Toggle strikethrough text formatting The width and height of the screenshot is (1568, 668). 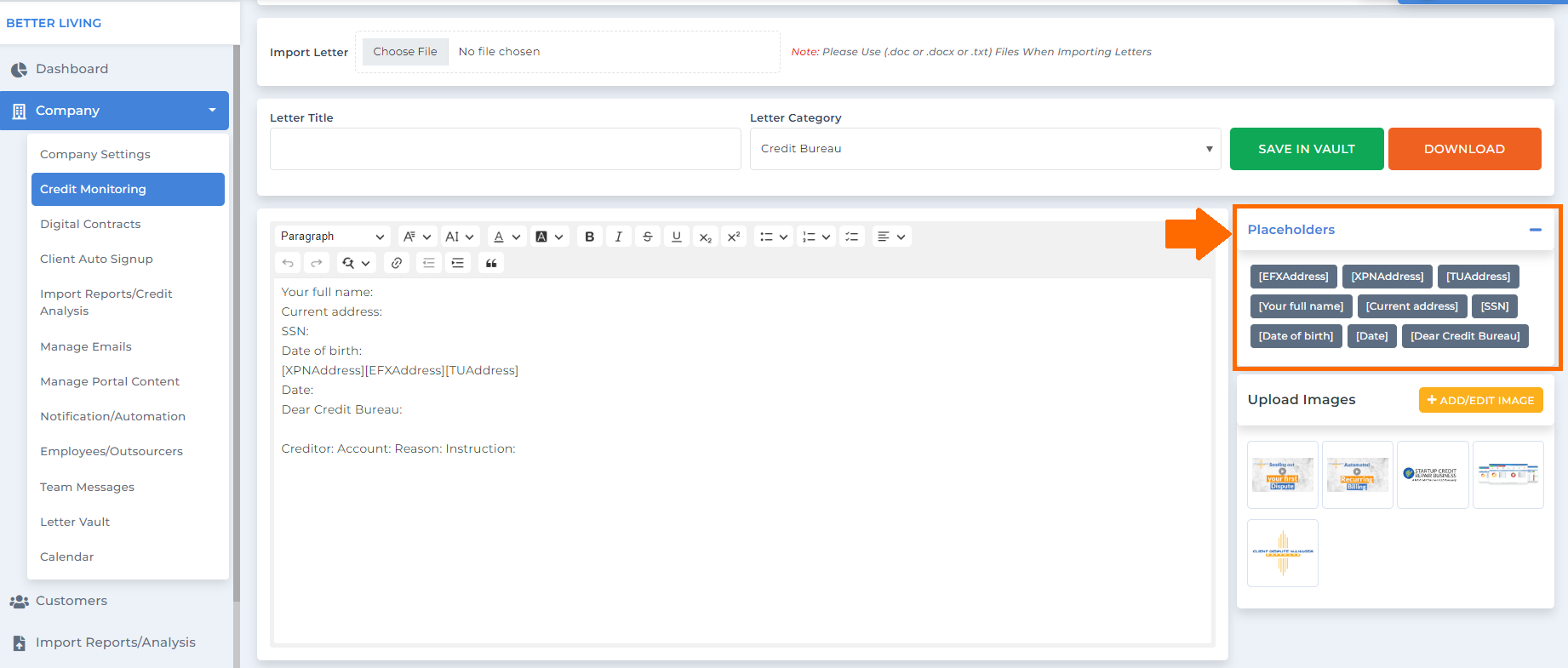[648, 237]
